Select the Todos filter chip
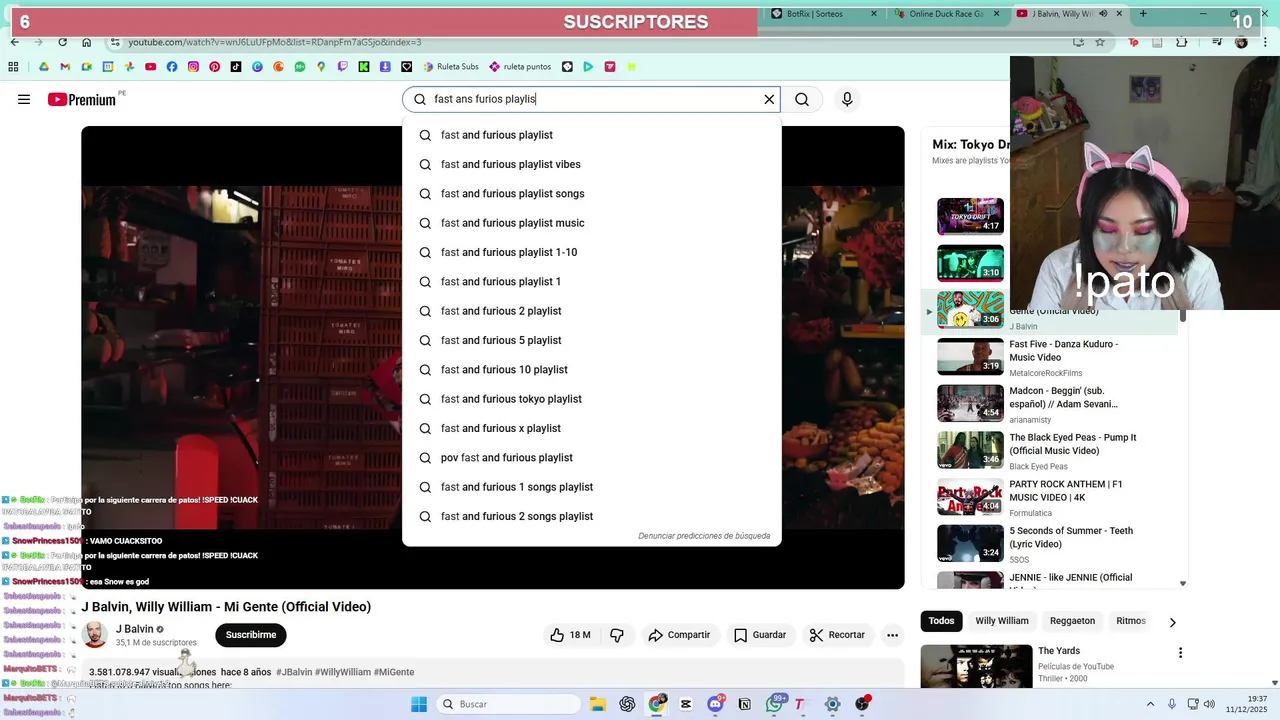This screenshot has height=720, width=1280. 941,621
